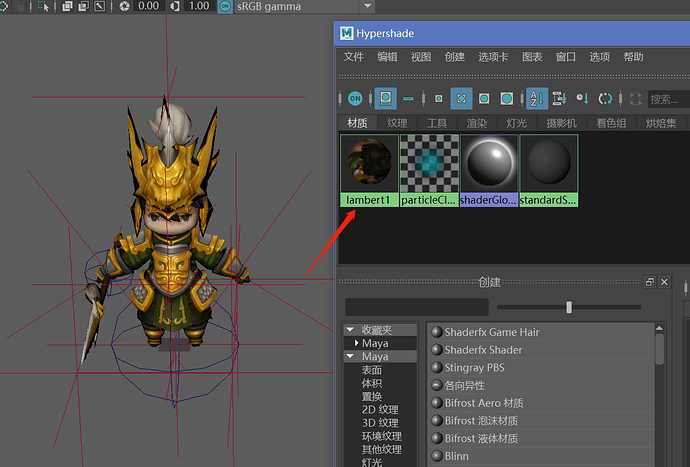Switch to the 纹理 tab
The image size is (690, 467).
pyautogui.click(x=397, y=123)
